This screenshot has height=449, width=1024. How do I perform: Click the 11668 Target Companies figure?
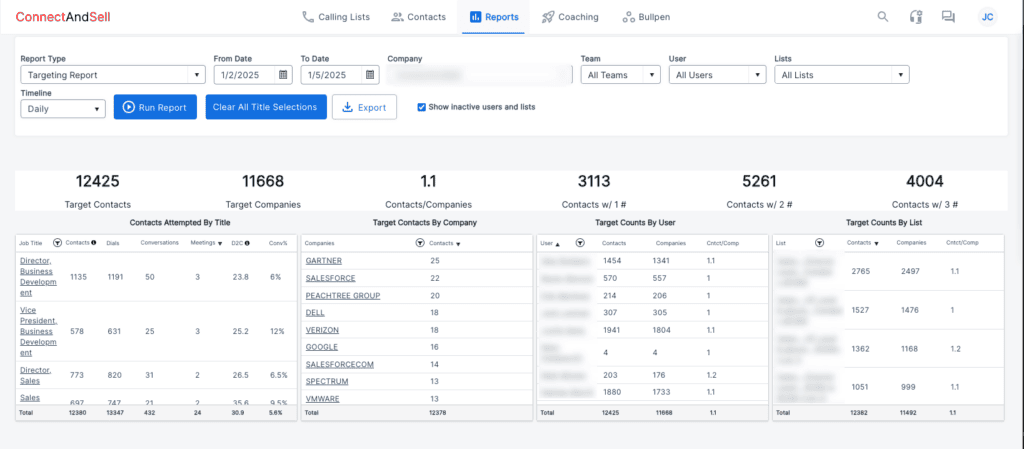click(x=263, y=182)
